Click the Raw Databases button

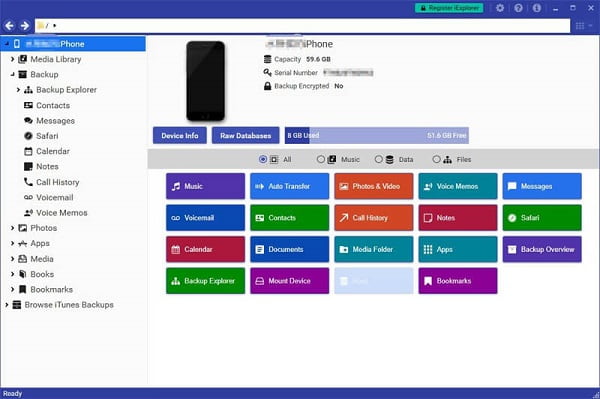[246, 135]
